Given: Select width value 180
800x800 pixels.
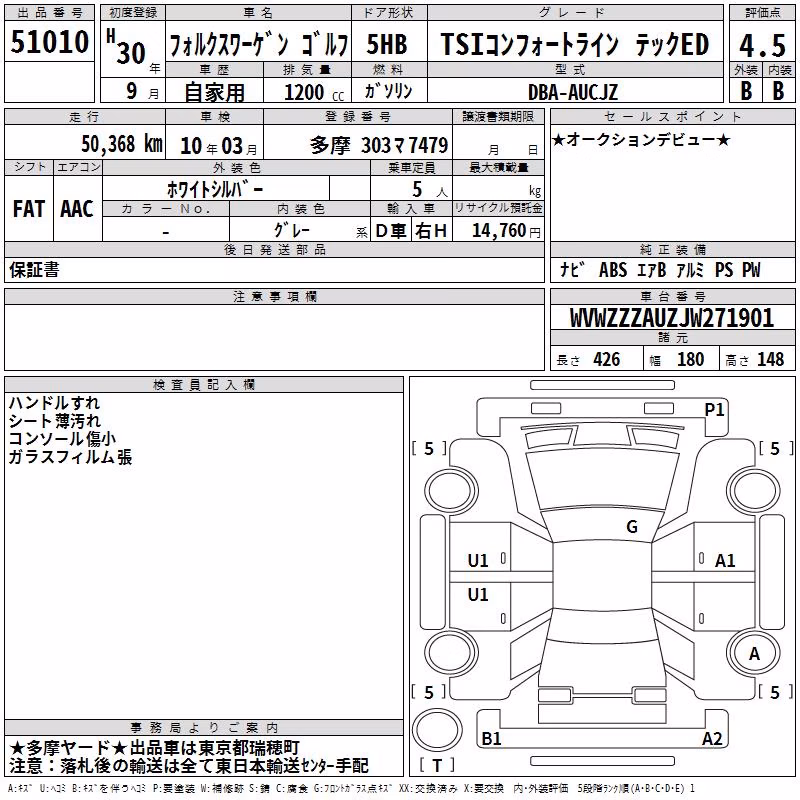Looking at the screenshot, I should 690,360.
